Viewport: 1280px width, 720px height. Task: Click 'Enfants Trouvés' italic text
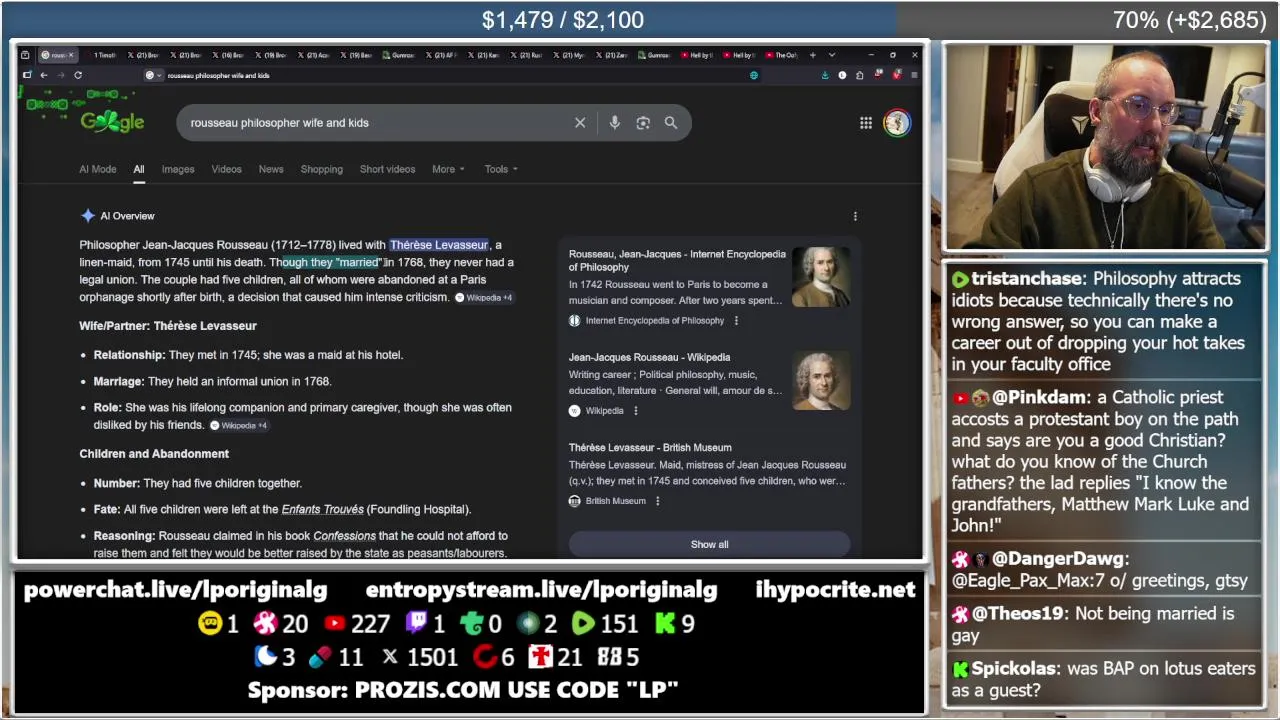pyautogui.click(x=322, y=510)
